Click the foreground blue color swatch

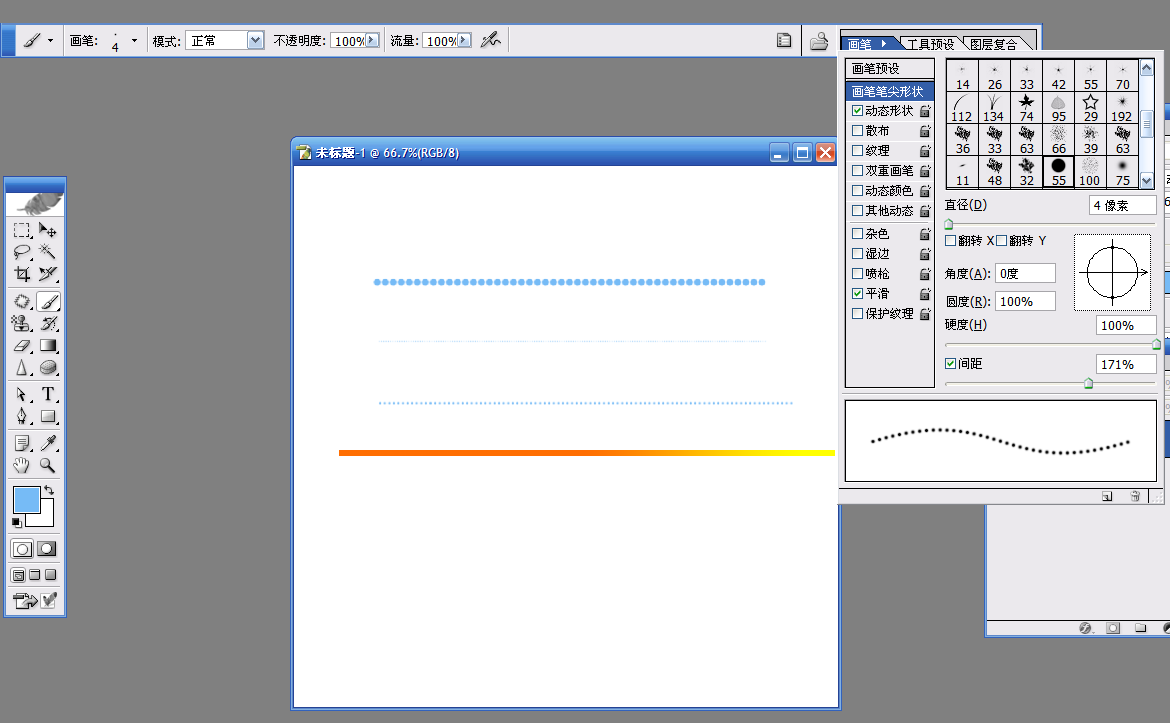[26, 500]
